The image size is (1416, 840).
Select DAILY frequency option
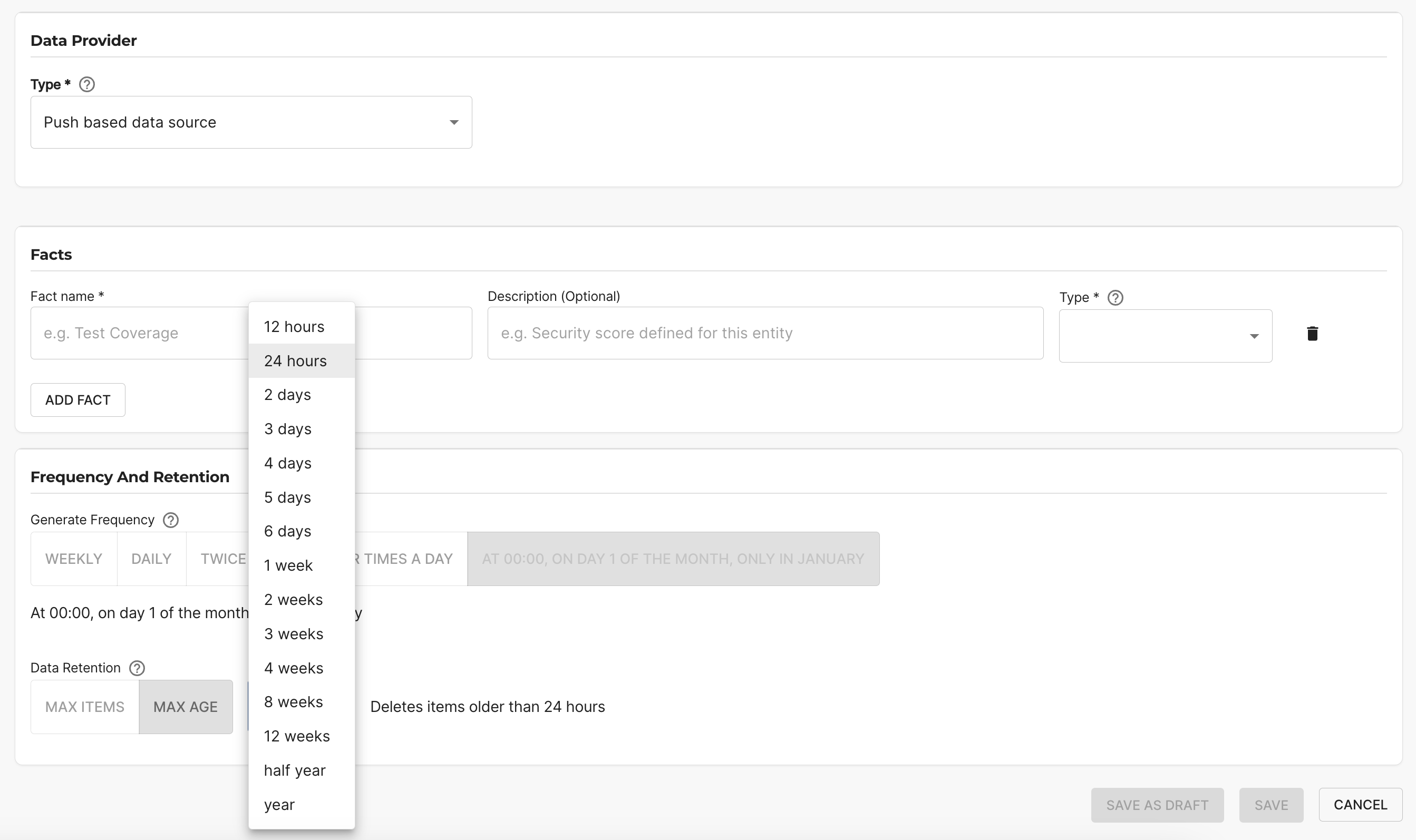click(x=151, y=559)
